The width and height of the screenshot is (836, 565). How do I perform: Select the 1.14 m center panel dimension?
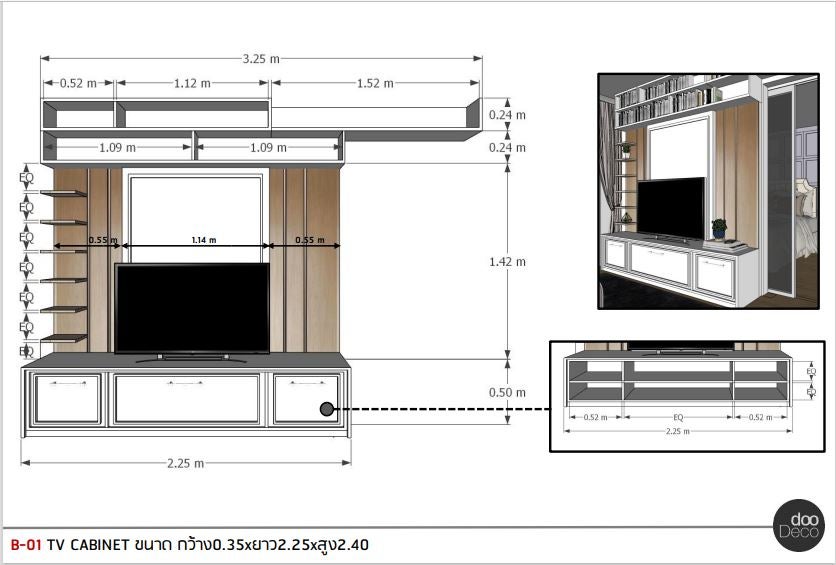point(204,240)
